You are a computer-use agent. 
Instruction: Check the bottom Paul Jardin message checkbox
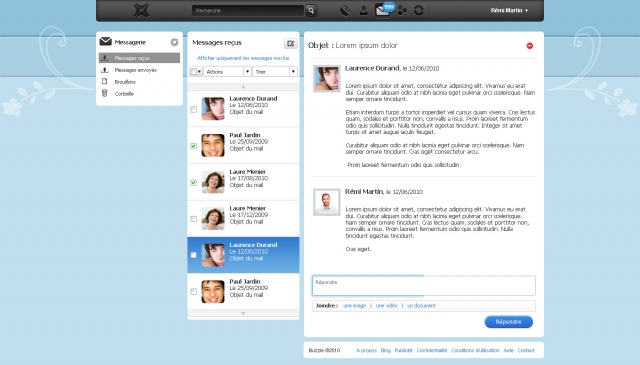pos(193,292)
